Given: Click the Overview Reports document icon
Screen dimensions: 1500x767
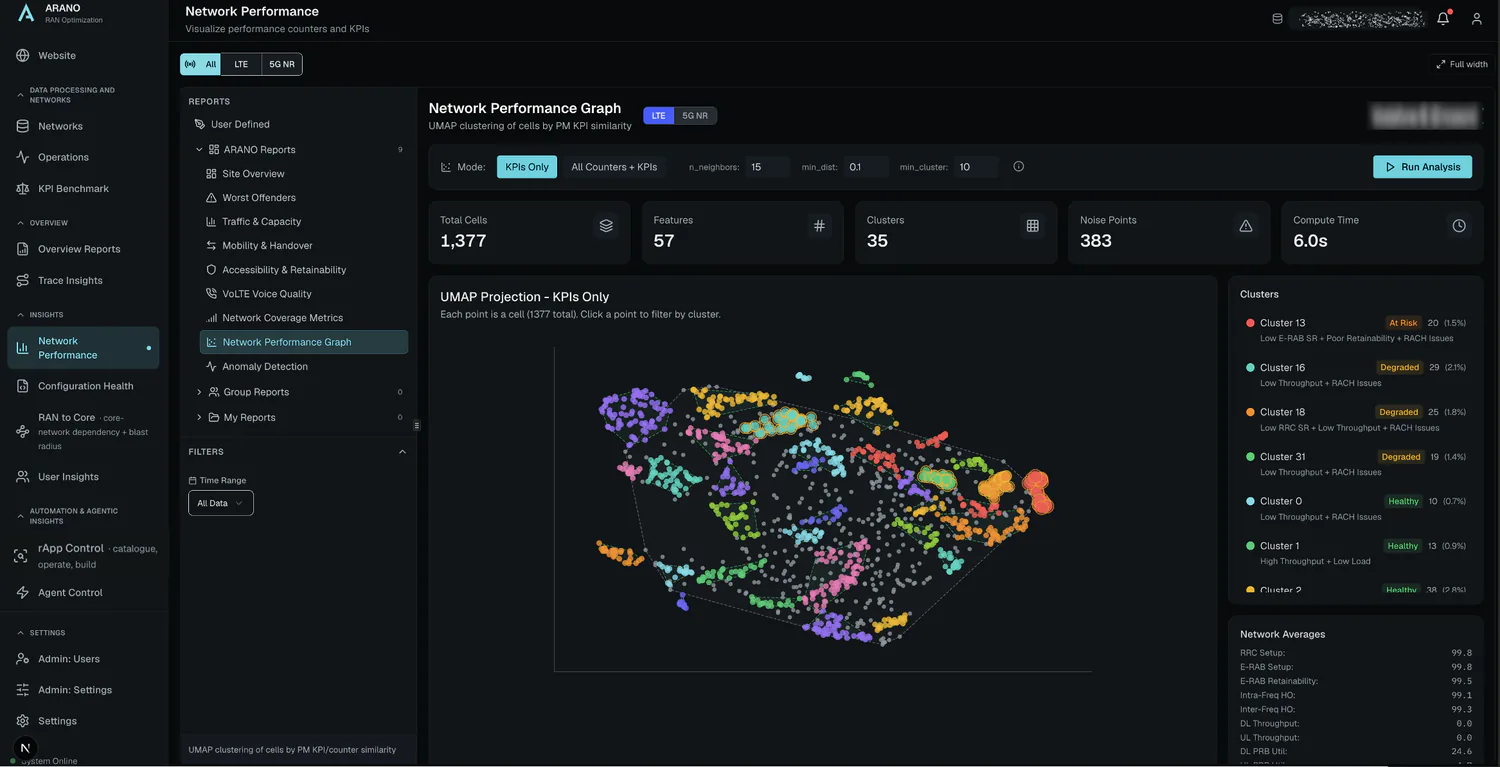Looking at the screenshot, I should [23, 249].
